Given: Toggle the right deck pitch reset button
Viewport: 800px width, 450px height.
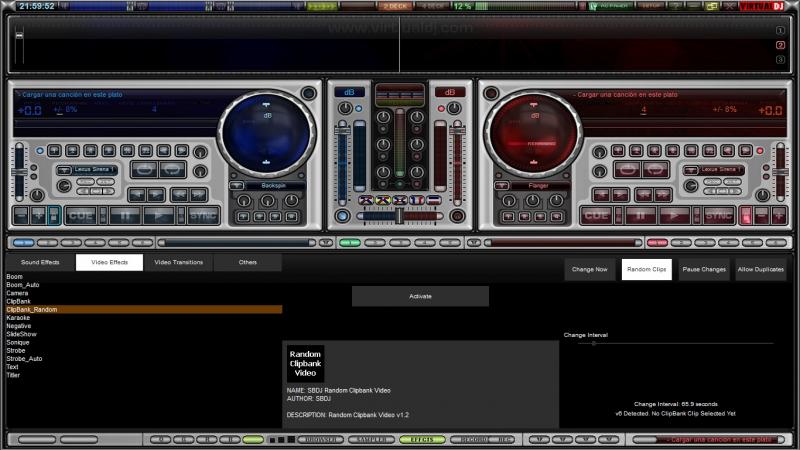Looking at the screenshot, I should 745,215.
